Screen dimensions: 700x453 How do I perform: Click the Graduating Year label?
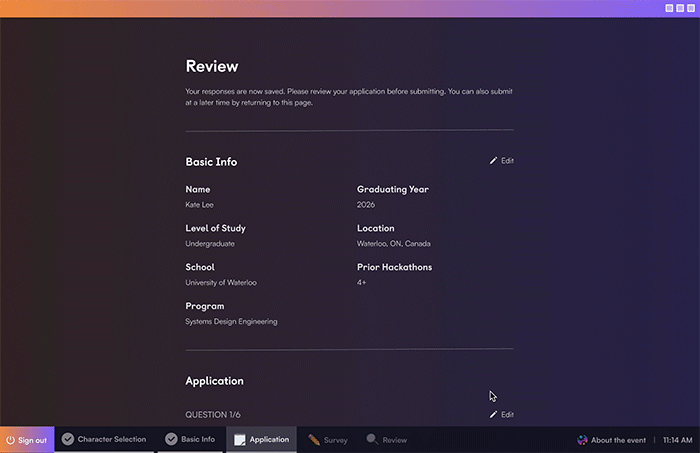pyautogui.click(x=393, y=189)
